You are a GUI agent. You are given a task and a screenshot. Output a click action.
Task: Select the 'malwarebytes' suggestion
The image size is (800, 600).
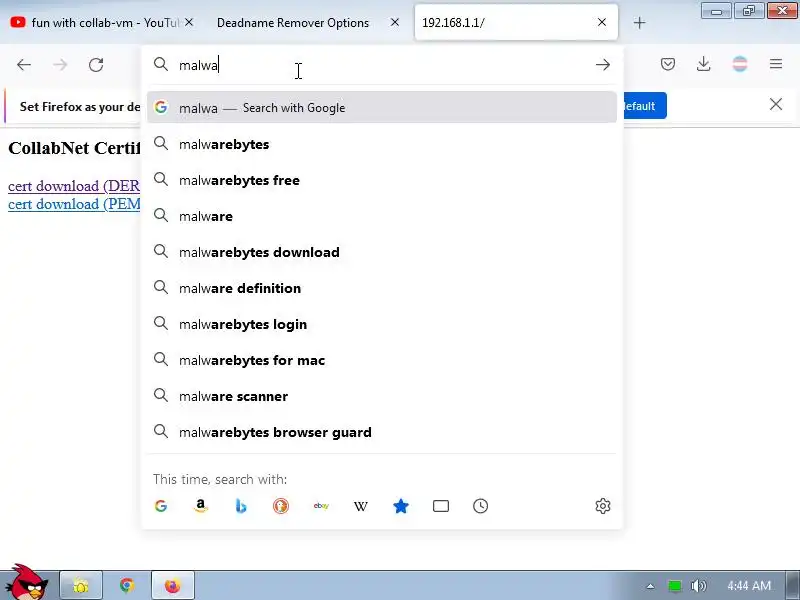pos(382,144)
